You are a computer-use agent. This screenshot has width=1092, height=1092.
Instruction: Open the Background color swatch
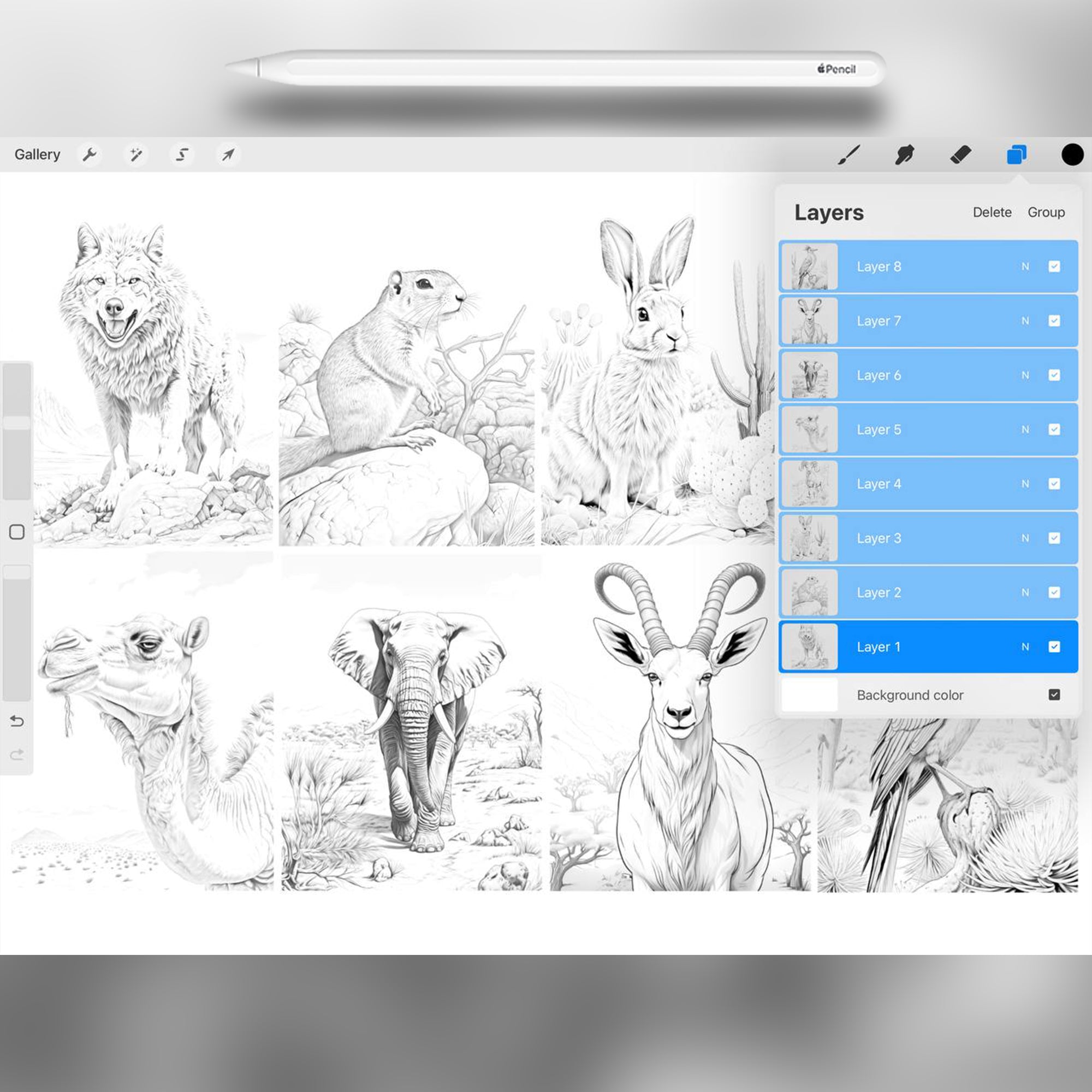tap(809, 695)
